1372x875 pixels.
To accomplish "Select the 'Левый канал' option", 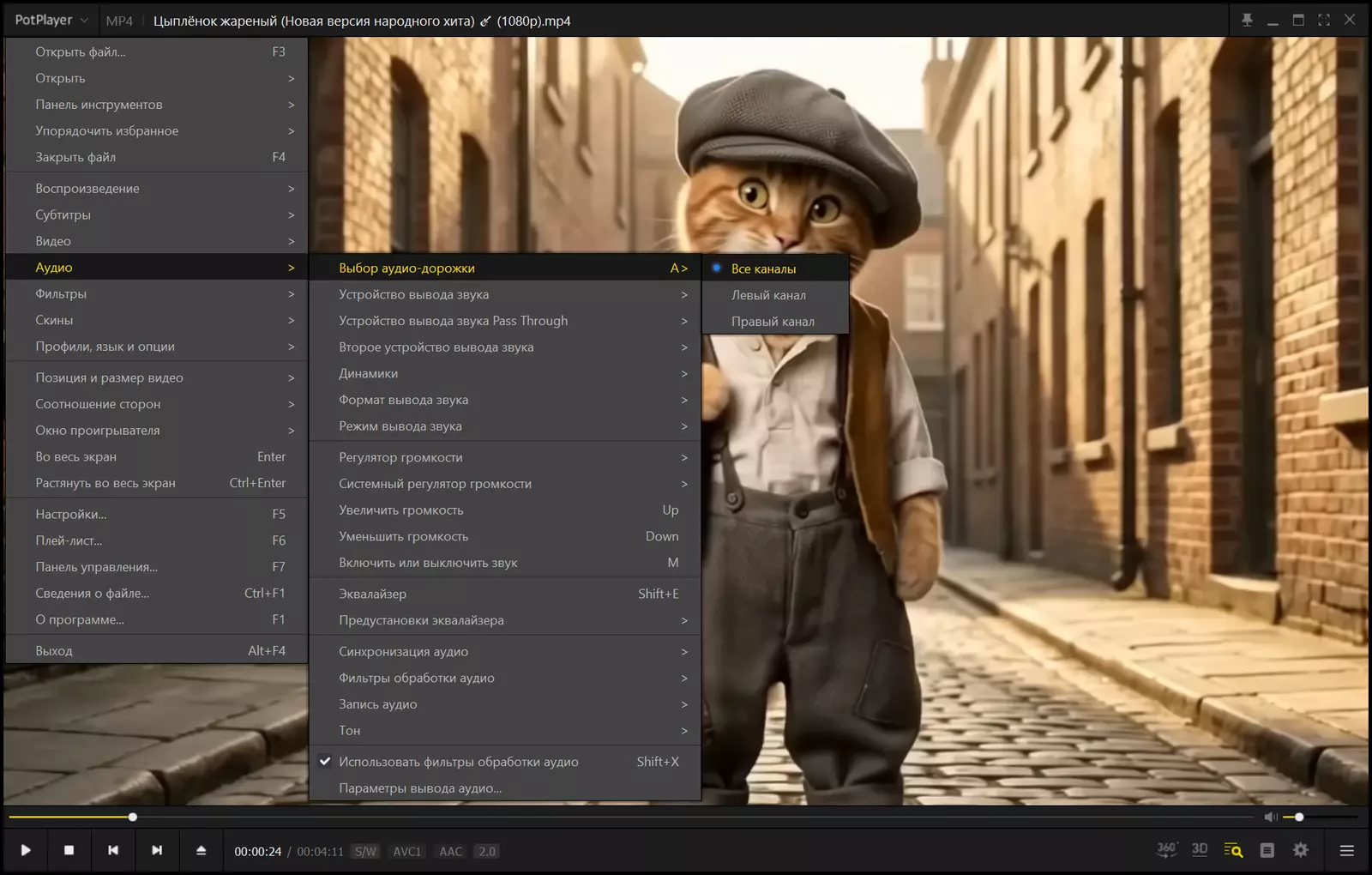I will pos(776,295).
